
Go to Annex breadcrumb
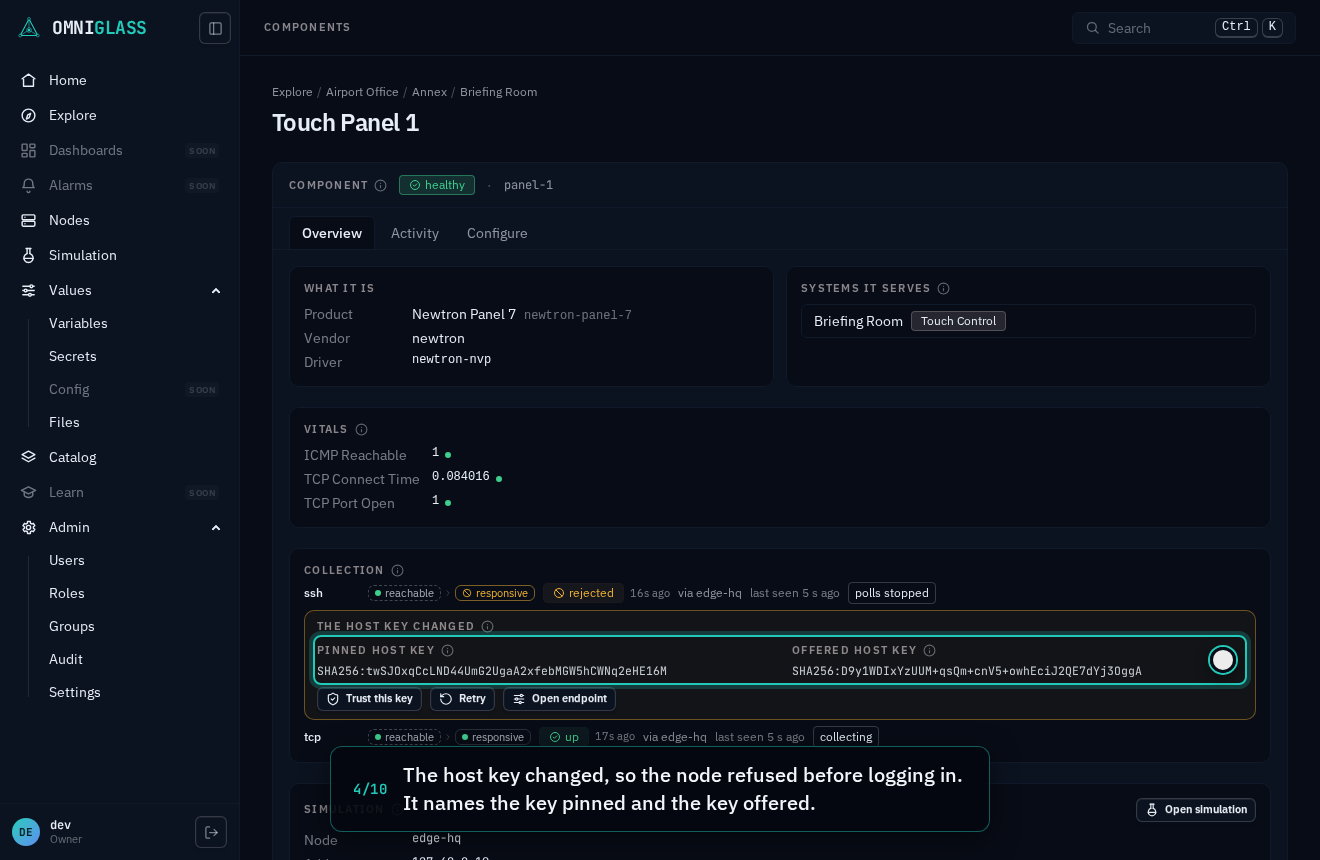coord(429,92)
